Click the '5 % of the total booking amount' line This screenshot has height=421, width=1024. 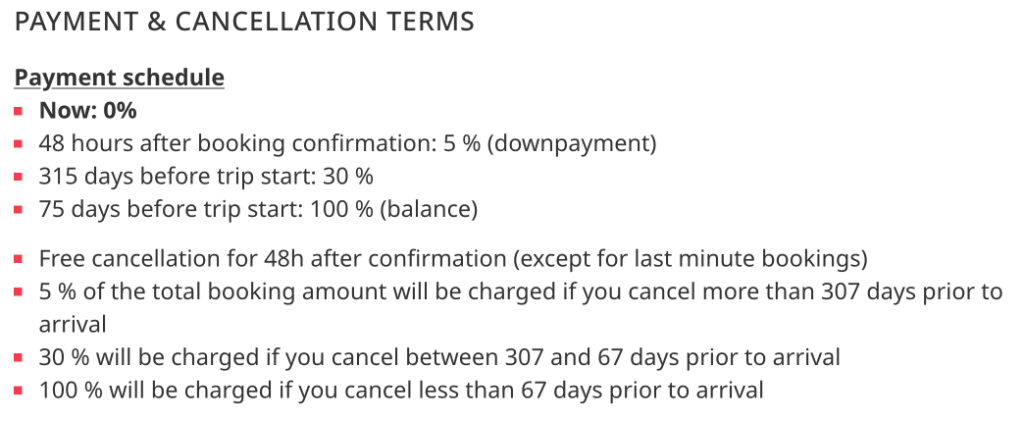point(520,307)
